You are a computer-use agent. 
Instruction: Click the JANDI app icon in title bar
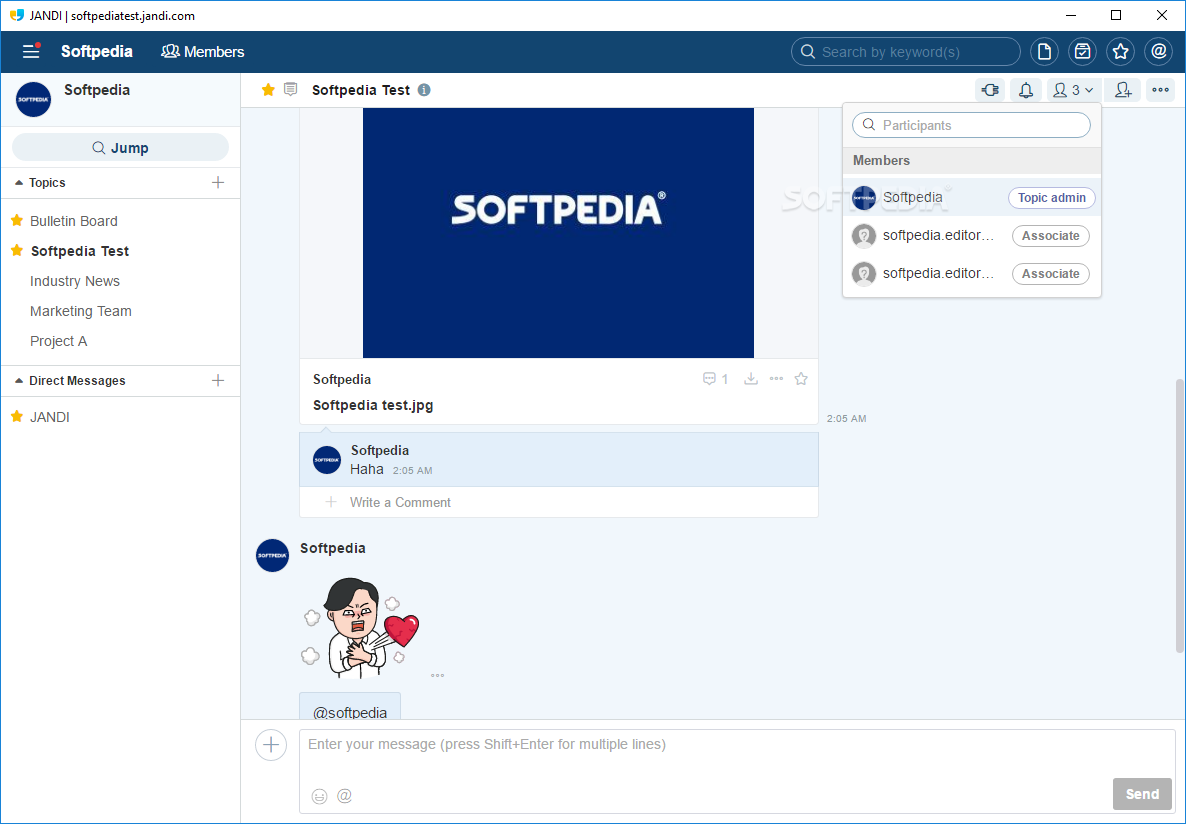coord(17,15)
